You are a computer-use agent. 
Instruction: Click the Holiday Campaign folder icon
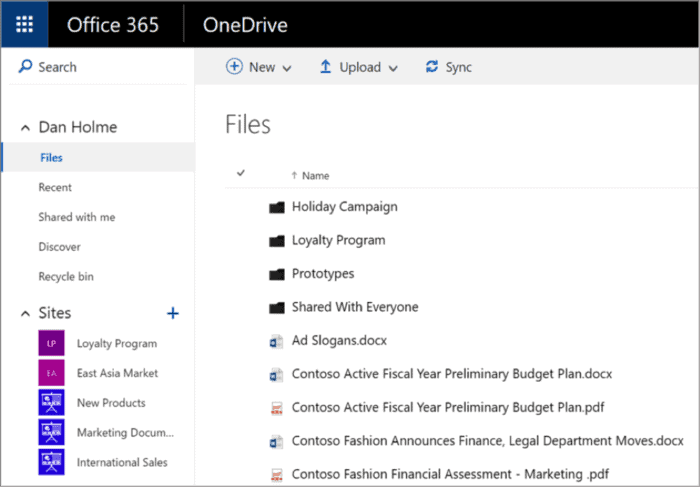pos(277,207)
